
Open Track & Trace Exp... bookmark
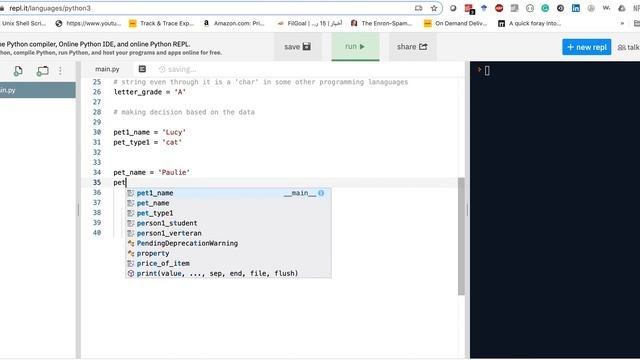click(162, 24)
